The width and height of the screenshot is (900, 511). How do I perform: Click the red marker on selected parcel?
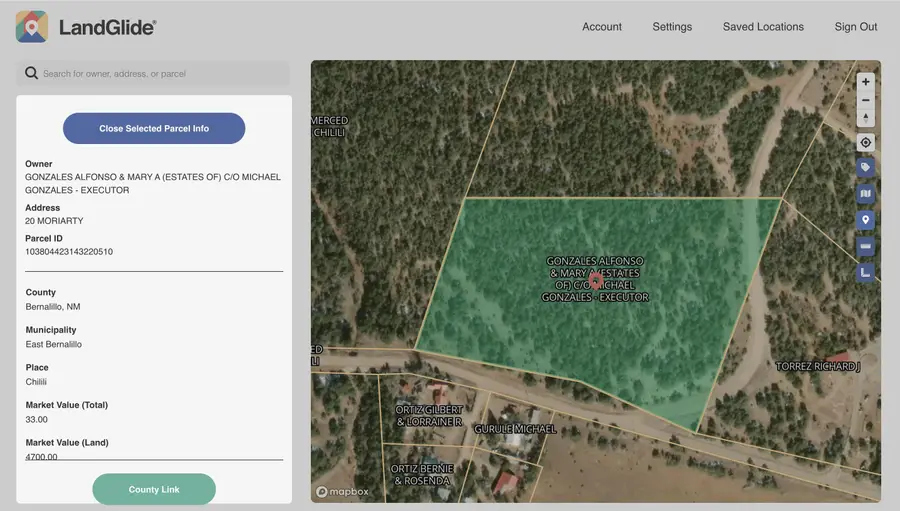[x=597, y=282]
